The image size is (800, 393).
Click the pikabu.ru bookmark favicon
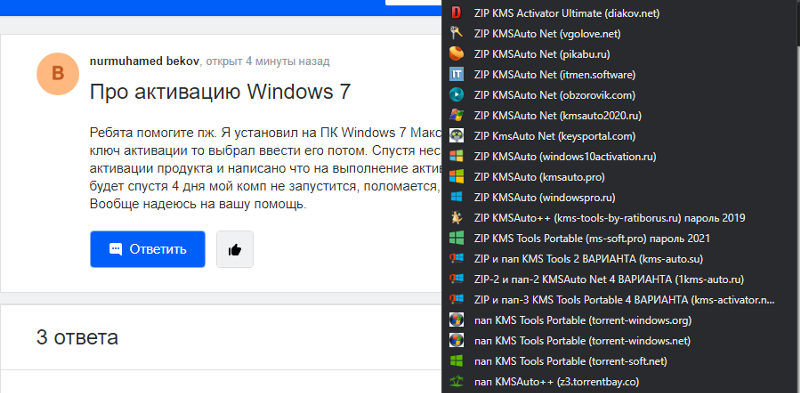pyautogui.click(x=456, y=54)
